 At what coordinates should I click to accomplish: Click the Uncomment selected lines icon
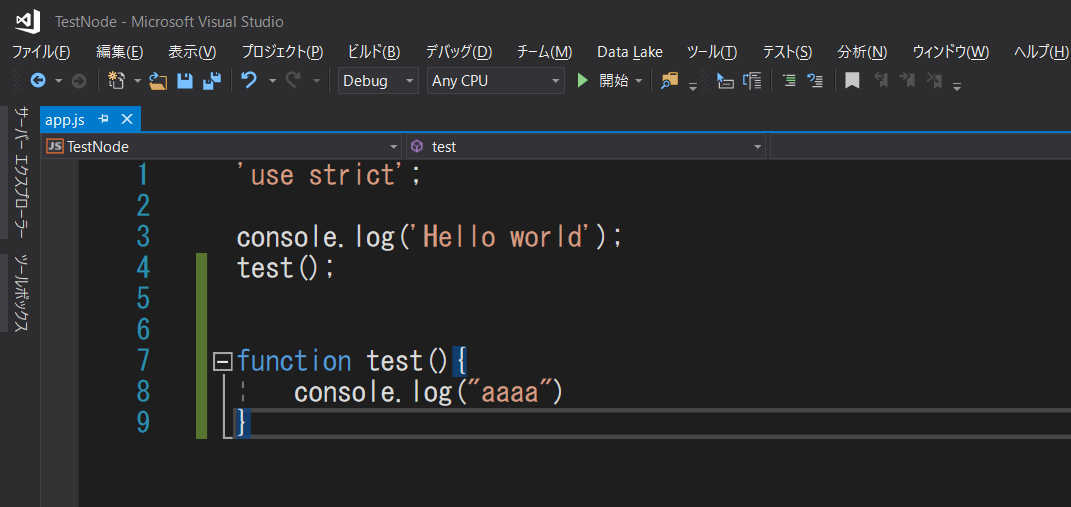(815, 81)
